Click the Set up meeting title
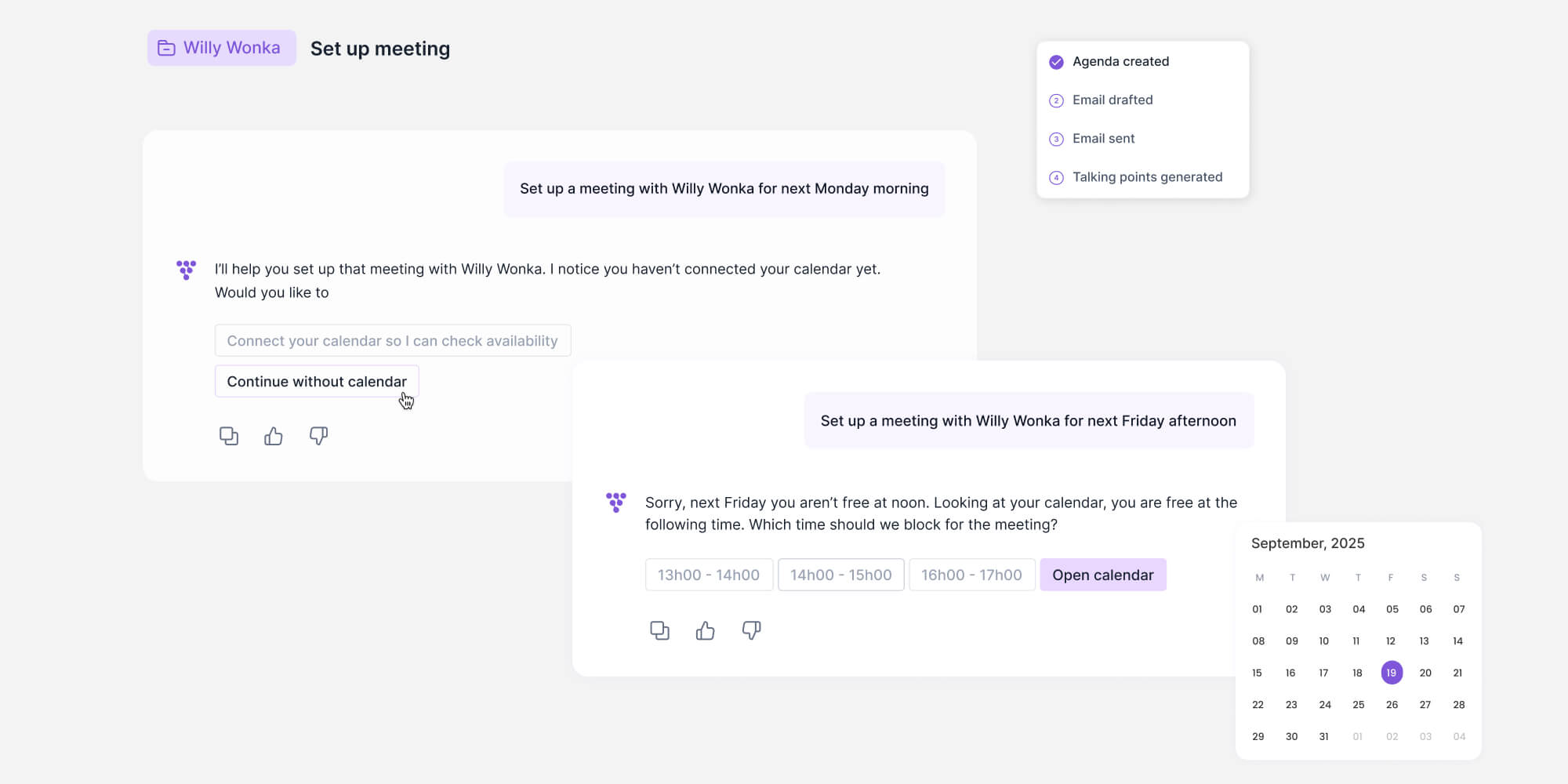Image resolution: width=1568 pixels, height=784 pixels. tap(380, 49)
